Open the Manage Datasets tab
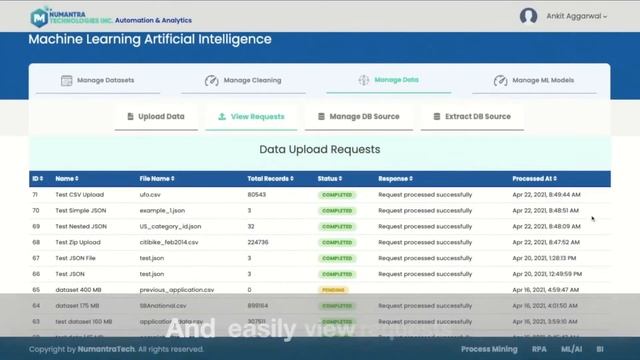This screenshot has width=640, height=360. [98, 80]
